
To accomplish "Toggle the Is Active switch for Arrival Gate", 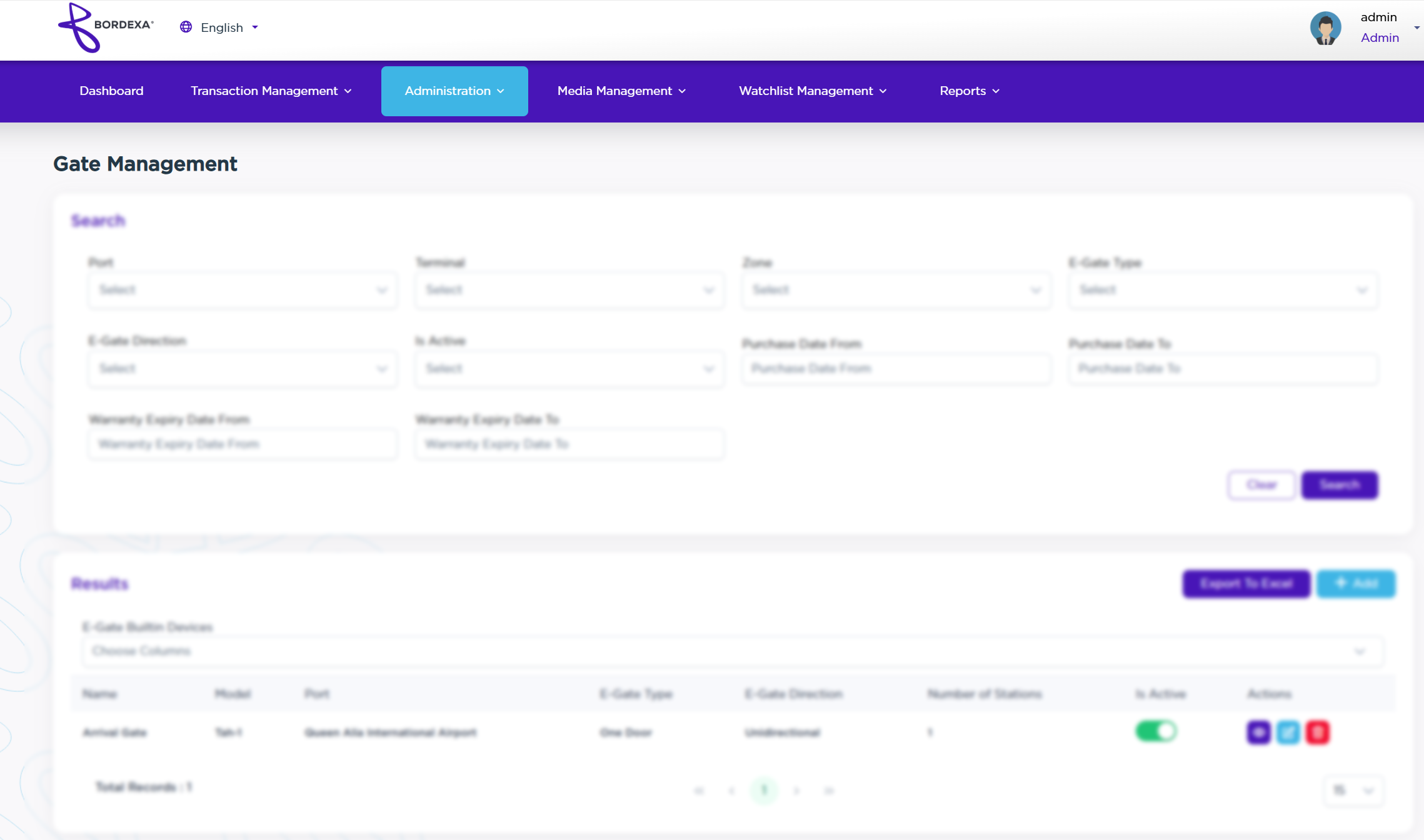I will (1156, 731).
